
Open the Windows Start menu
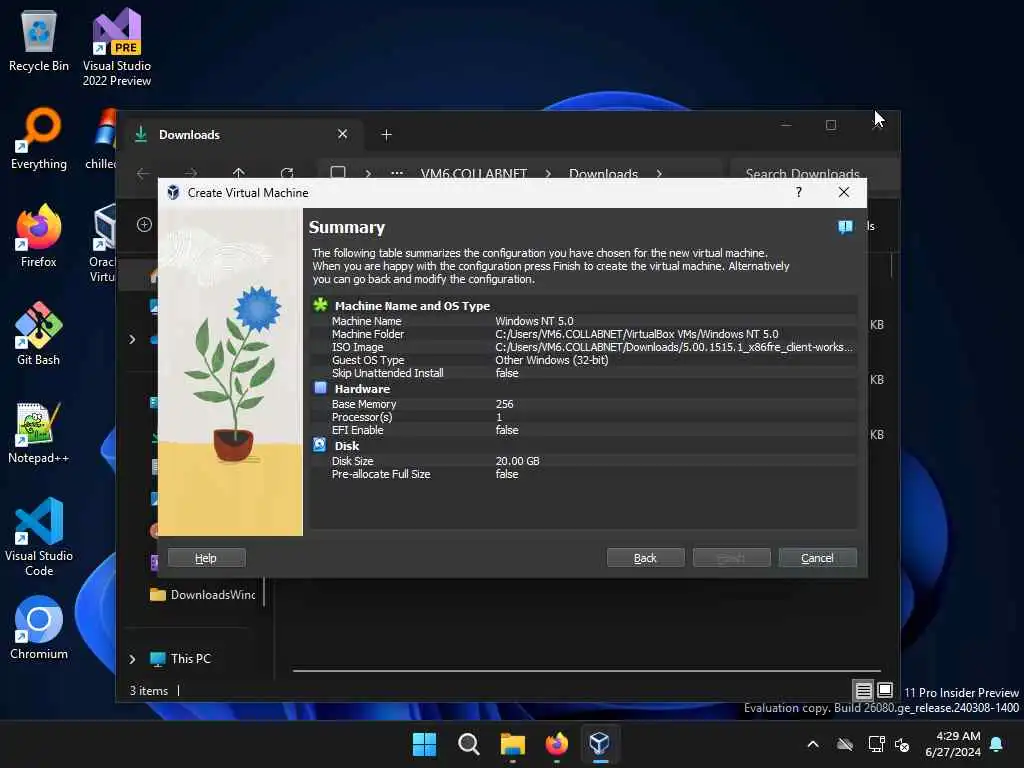[424, 744]
